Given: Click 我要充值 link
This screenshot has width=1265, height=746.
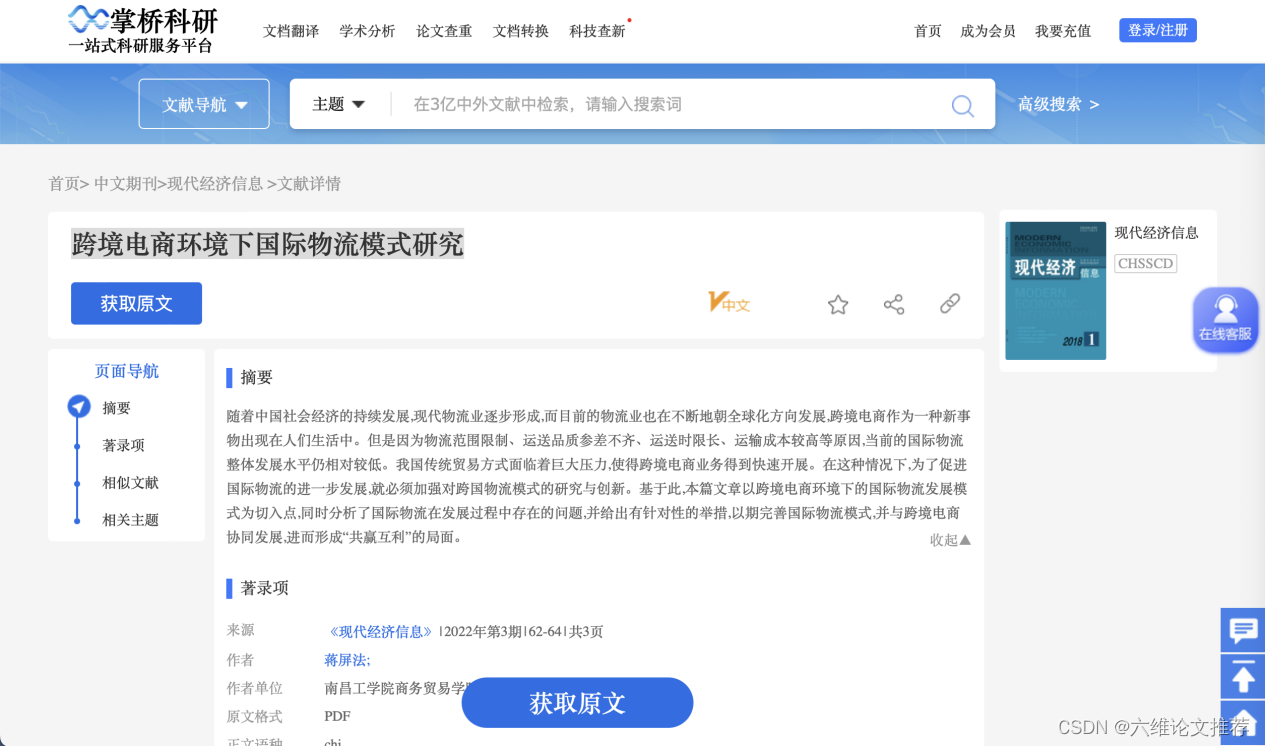Looking at the screenshot, I should pos(1063,31).
